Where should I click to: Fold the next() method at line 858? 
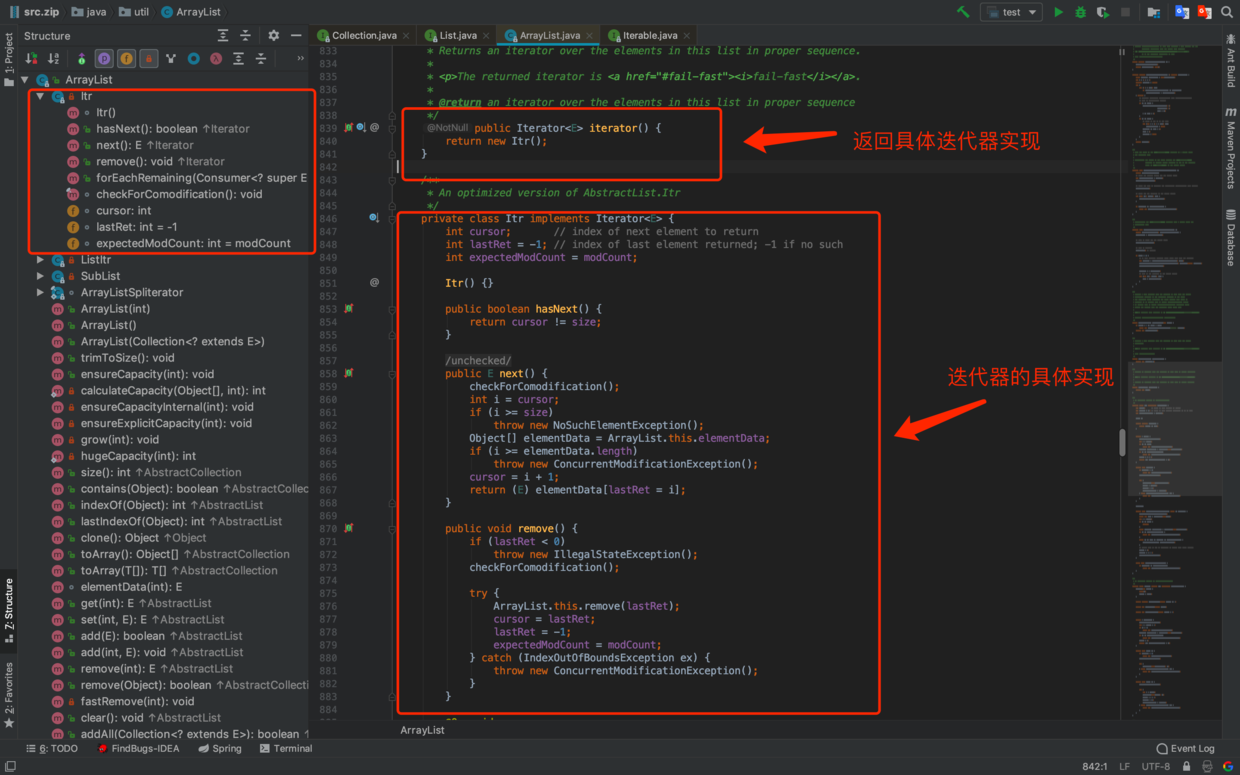click(393, 373)
